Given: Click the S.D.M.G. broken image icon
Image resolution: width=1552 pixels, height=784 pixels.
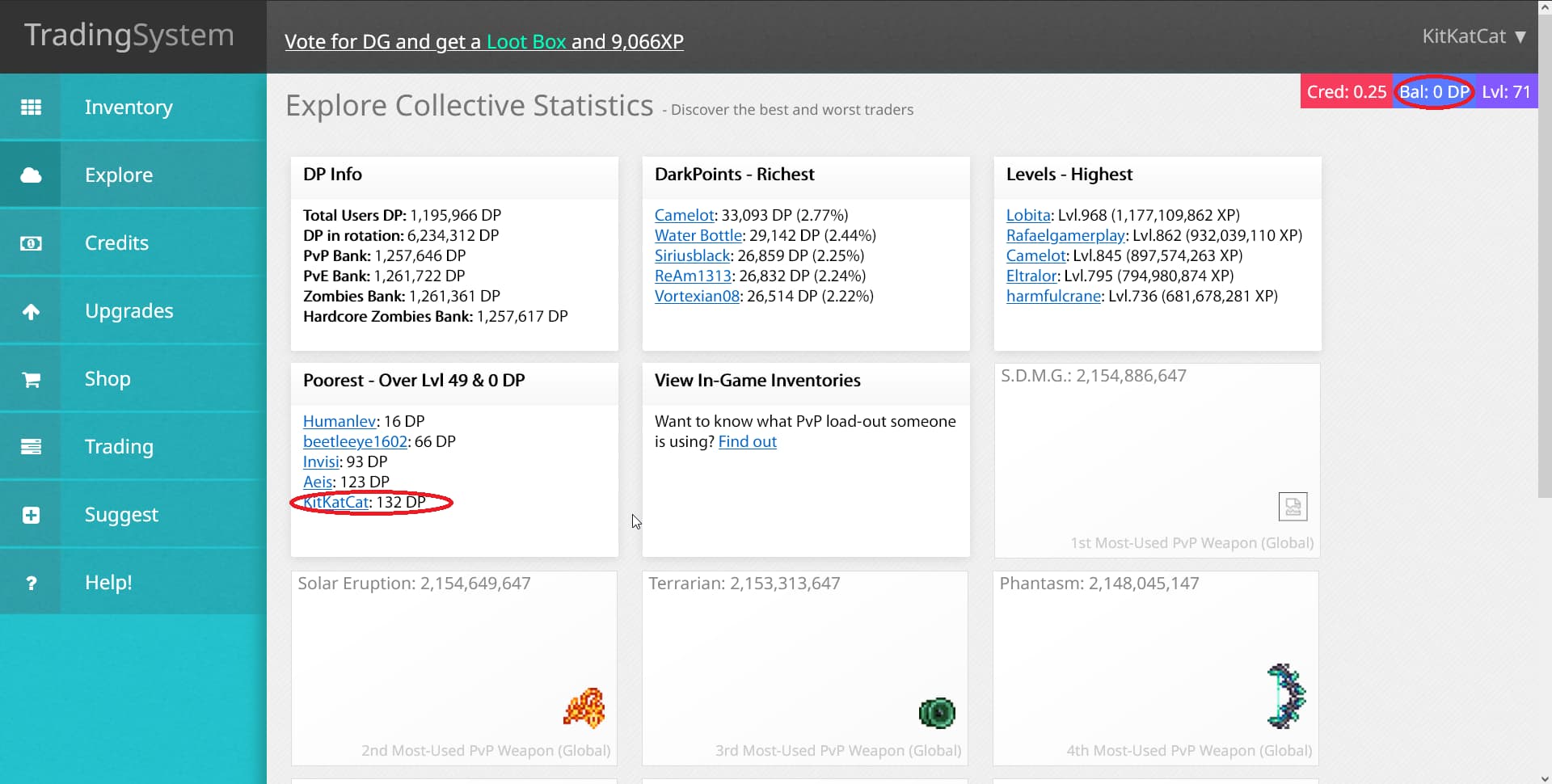Looking at the screenshot, I should 1293,507.
